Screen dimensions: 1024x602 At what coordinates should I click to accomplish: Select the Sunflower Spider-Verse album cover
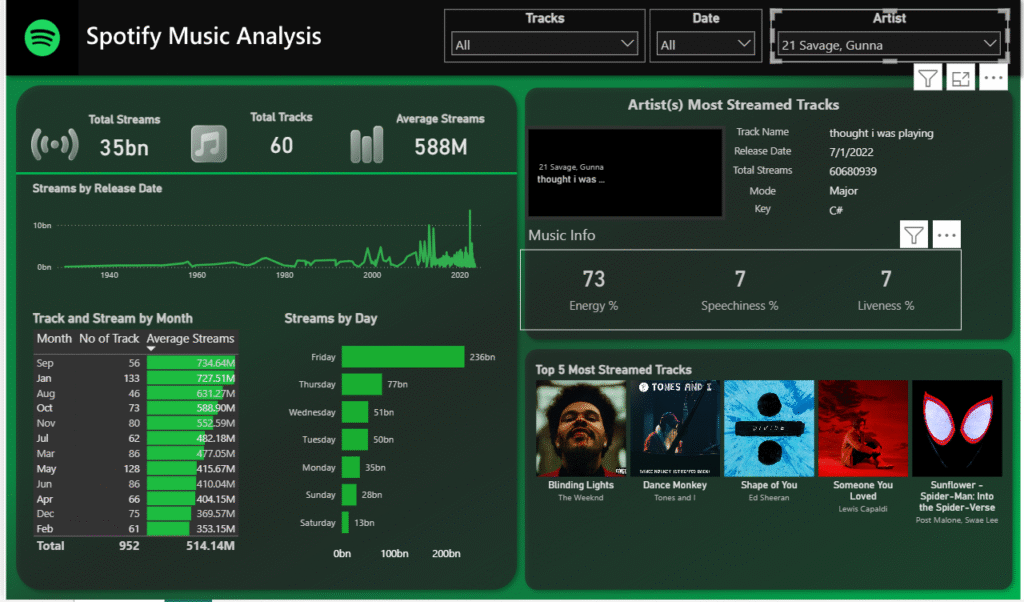(x=957, y=428)
